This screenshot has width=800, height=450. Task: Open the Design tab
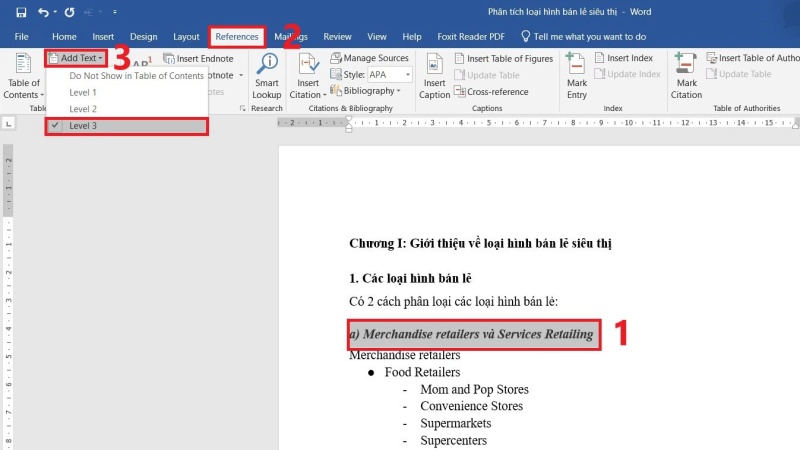pyautogui.click(x=143, y=37)
